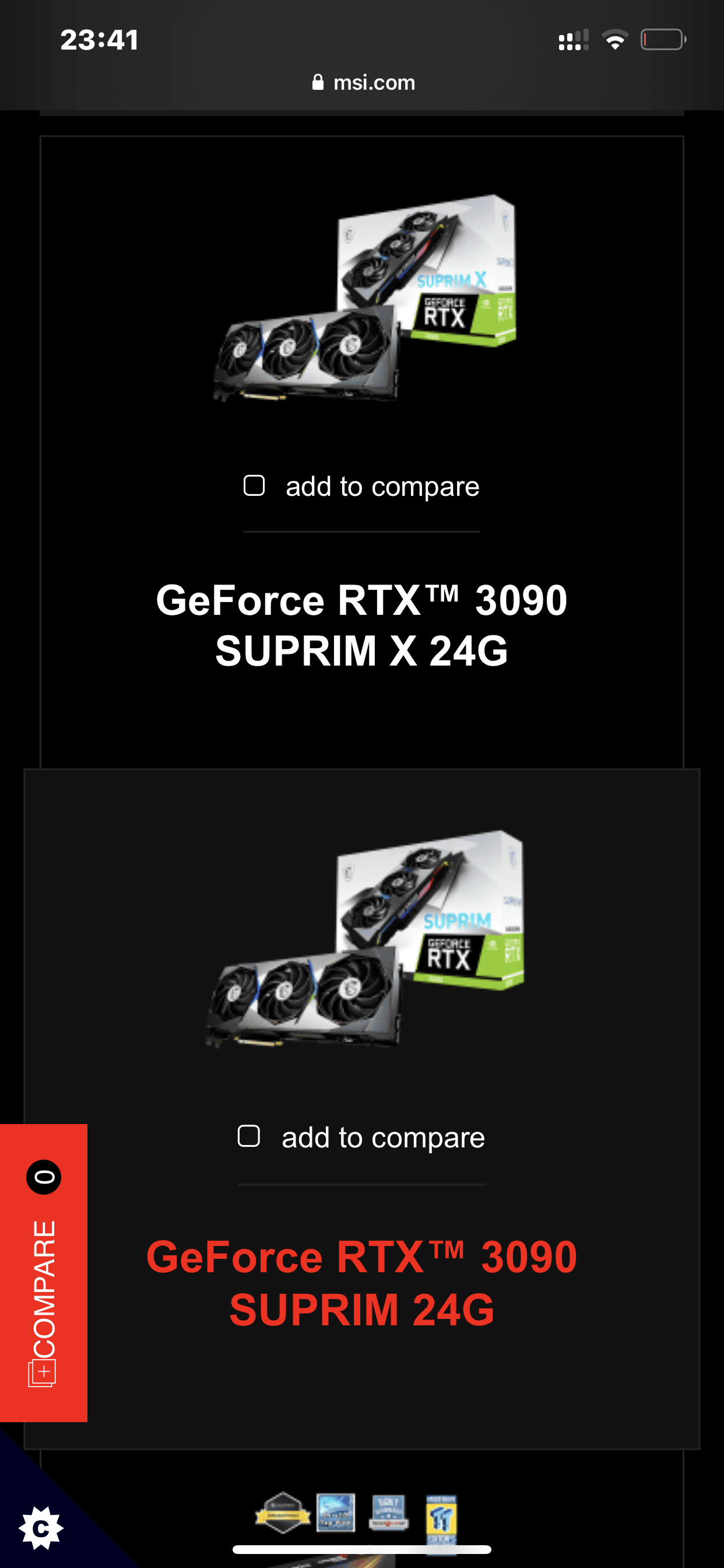Click the laptop-shaped award badge
The height and width of the screenshot is (1568, 724).
[388, 1513]
